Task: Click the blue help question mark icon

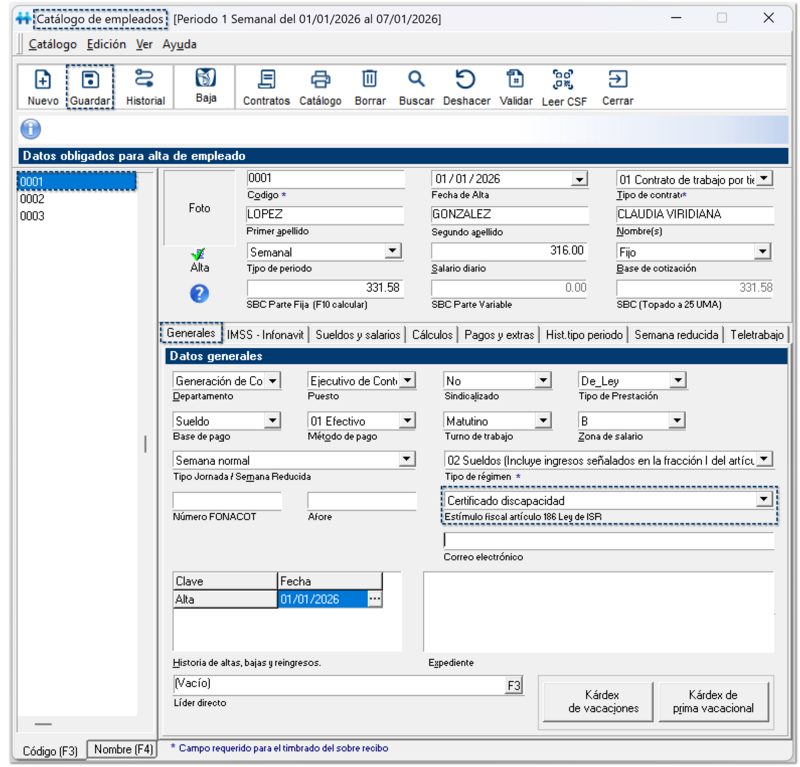Action: click(x=199, y=293)
